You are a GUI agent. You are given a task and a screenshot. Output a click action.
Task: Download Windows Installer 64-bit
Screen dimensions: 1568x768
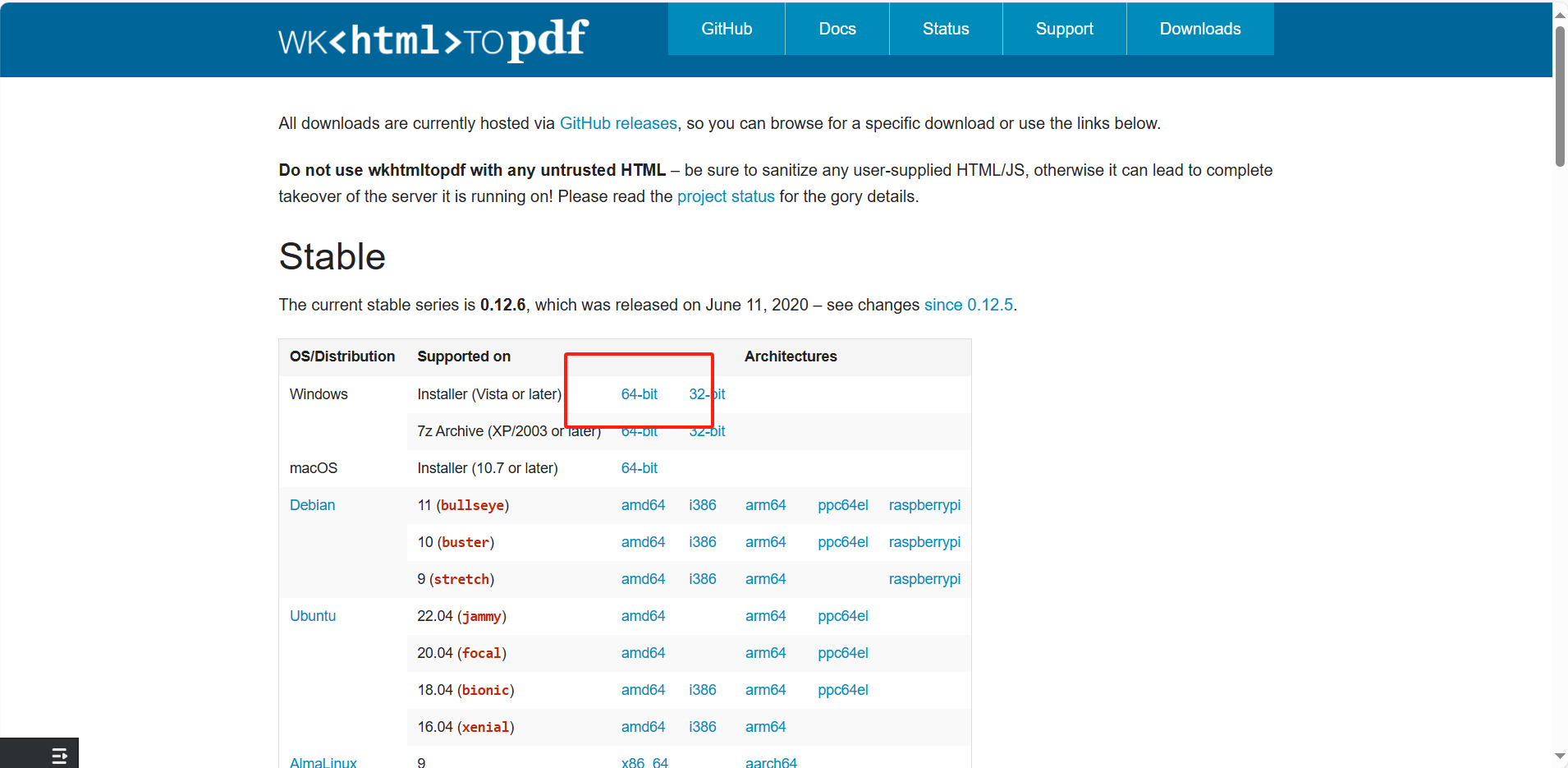tap(640, 394)
